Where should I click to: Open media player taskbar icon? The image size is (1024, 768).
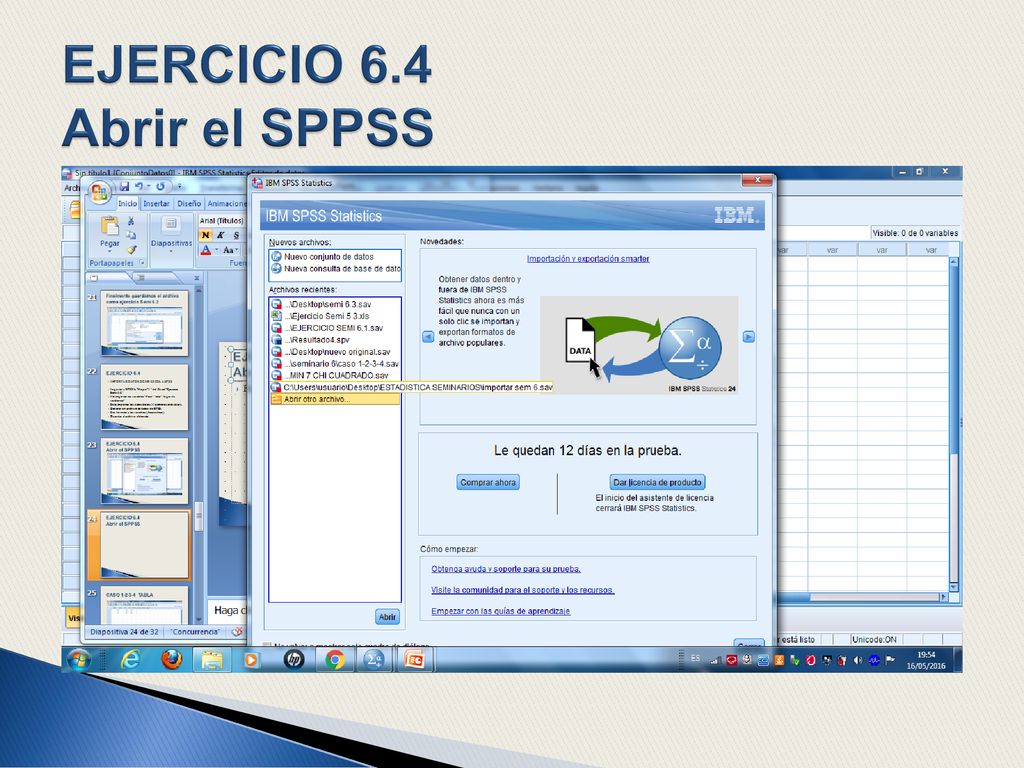click(251, 660)
